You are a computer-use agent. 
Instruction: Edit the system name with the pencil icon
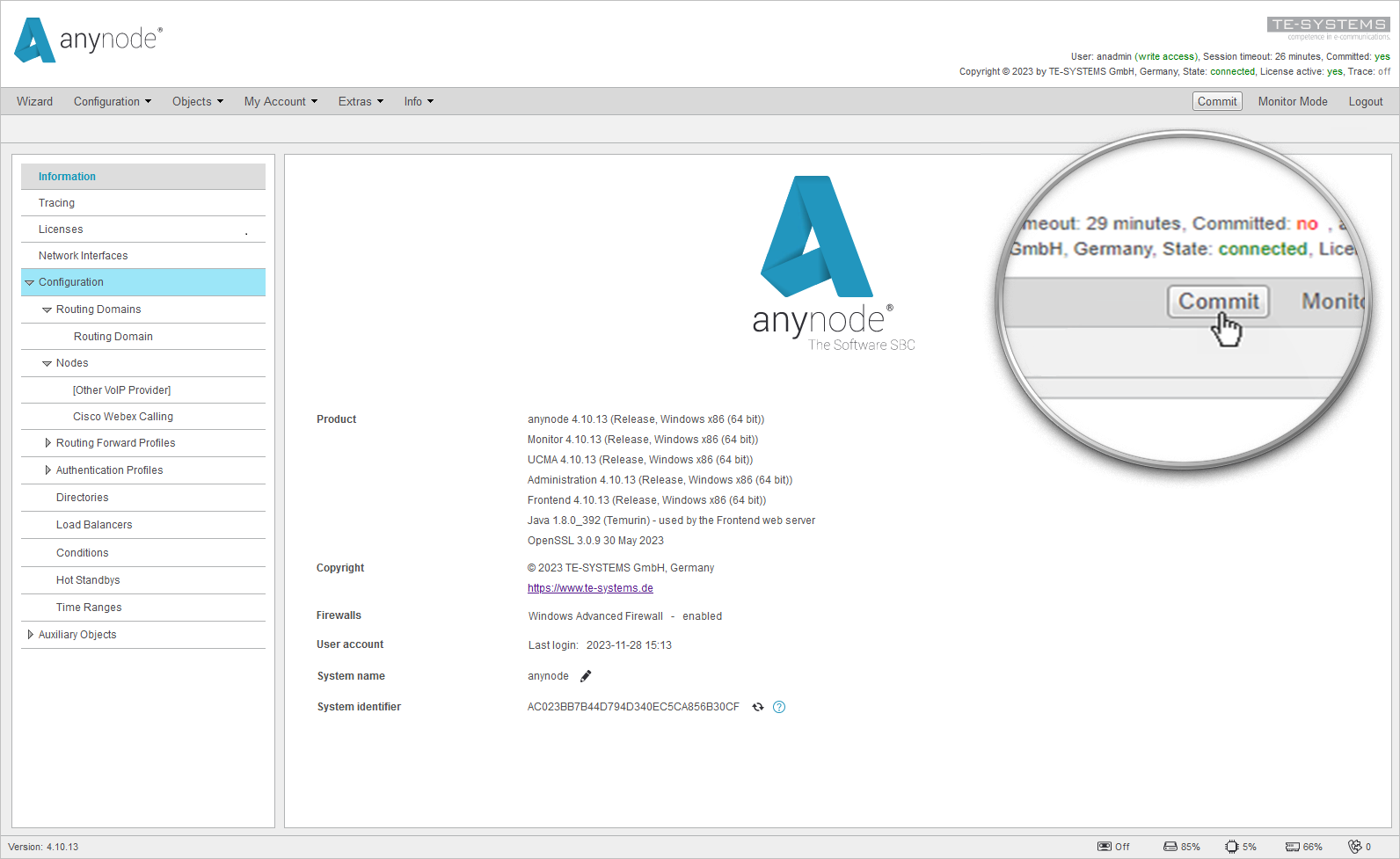pyautogui.click(x=586, y=676)
